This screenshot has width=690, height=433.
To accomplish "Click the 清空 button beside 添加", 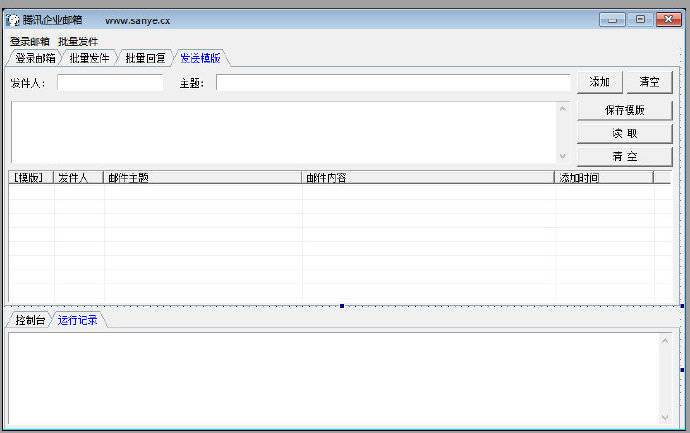I will tap(649, 82).
